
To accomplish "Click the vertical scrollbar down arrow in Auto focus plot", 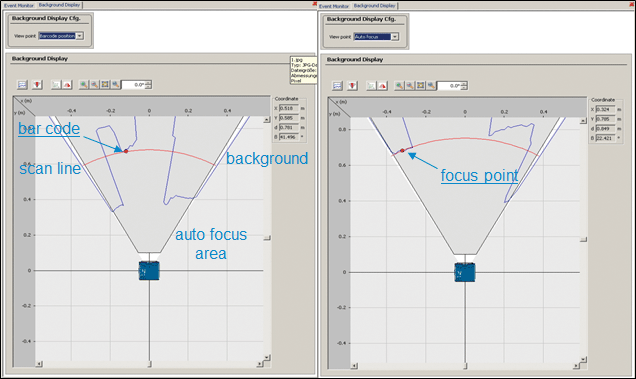I will tap(583, 359).
